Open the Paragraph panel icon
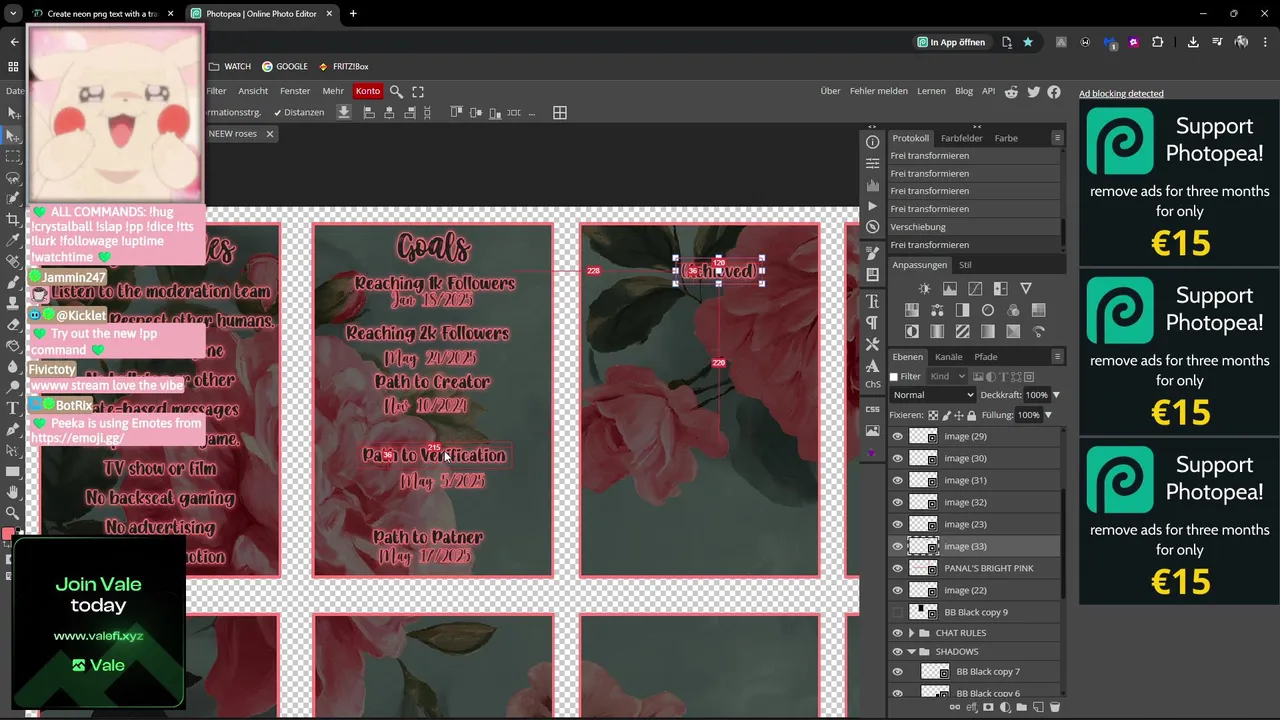 872,323
